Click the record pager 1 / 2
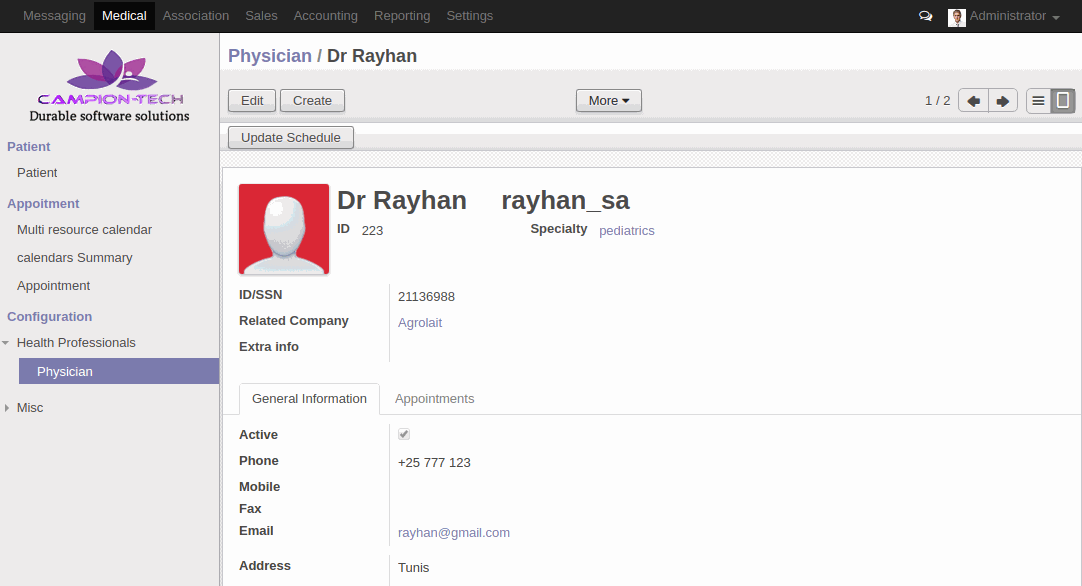Screen dimensions: 1082x586 click(x=937, y=101)
